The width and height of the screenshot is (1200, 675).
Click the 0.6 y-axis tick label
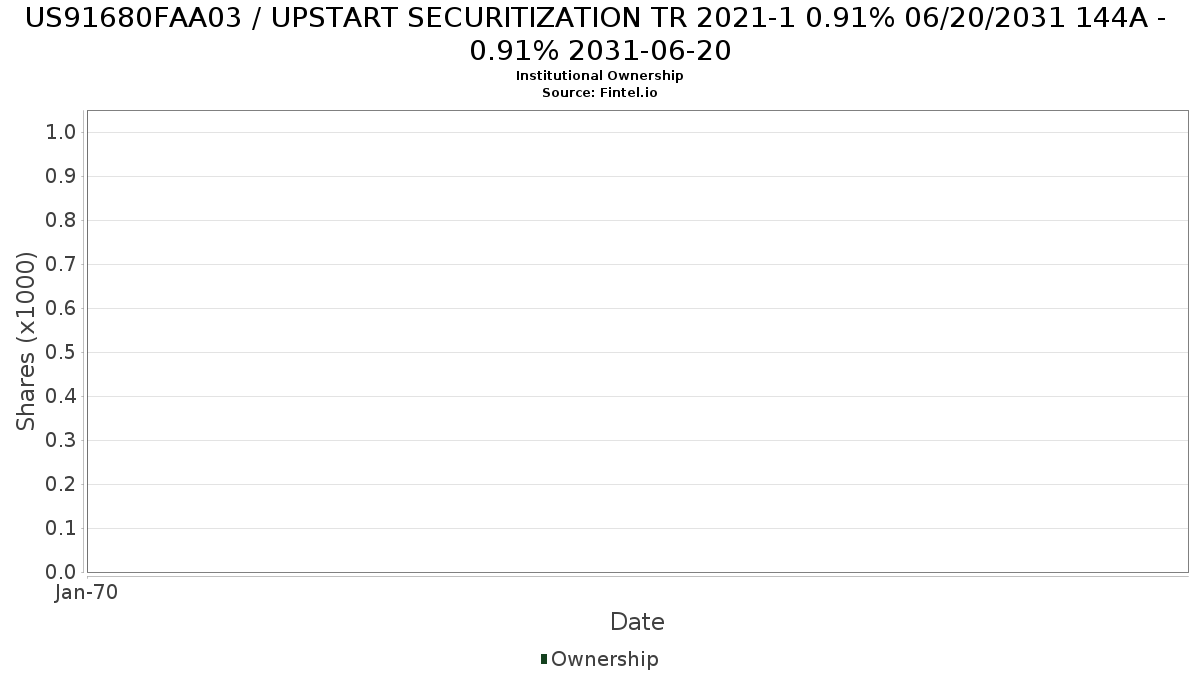pyautogui.click(x=61, y=309)
